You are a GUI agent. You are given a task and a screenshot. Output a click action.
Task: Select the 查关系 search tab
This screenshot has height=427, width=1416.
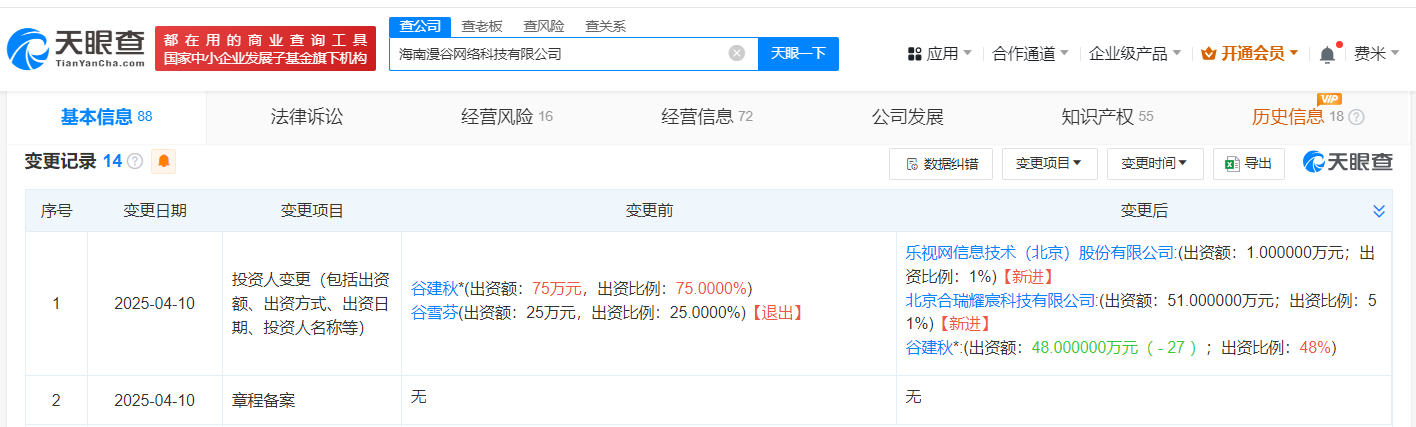(x=605, y=26)
